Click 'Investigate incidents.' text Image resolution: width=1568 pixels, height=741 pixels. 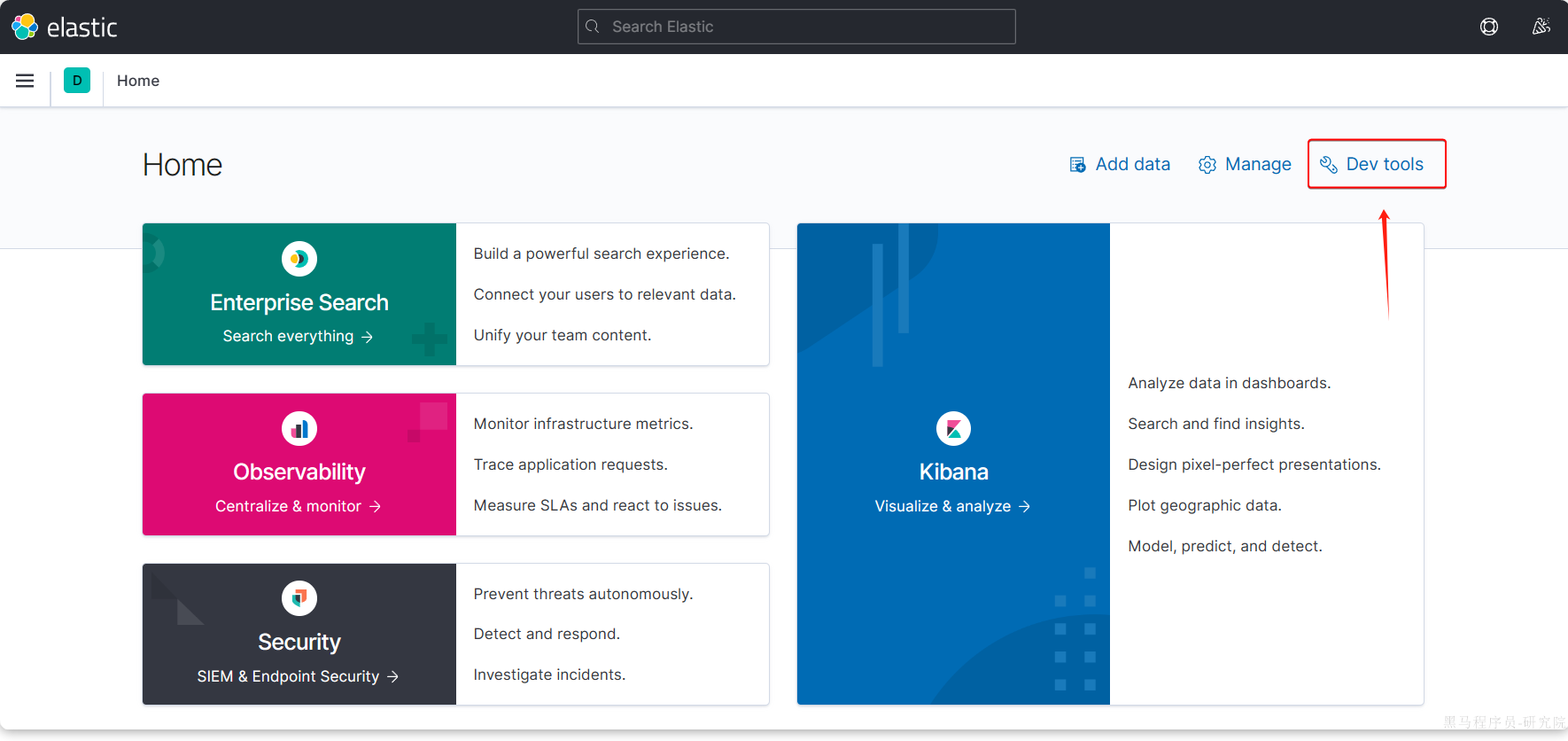(x=549, y=675)
